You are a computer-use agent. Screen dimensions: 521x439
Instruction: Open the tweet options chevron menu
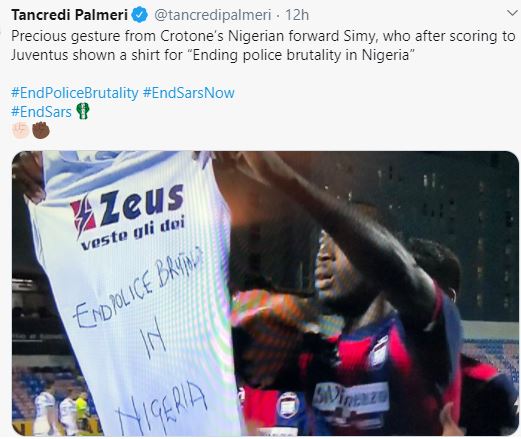point(512,13)
